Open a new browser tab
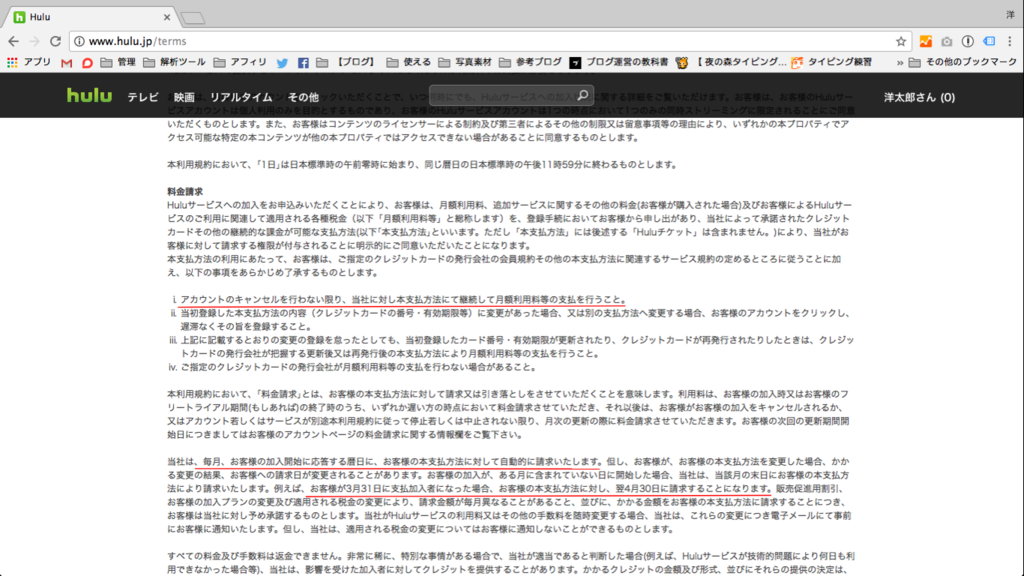Viewport: 1024px width, 576px height. (193, 18)
